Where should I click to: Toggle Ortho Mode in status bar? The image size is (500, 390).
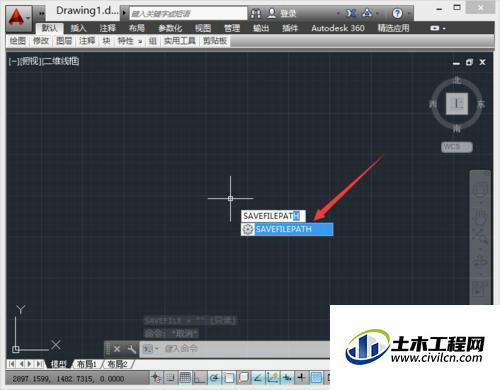point(199,378)
